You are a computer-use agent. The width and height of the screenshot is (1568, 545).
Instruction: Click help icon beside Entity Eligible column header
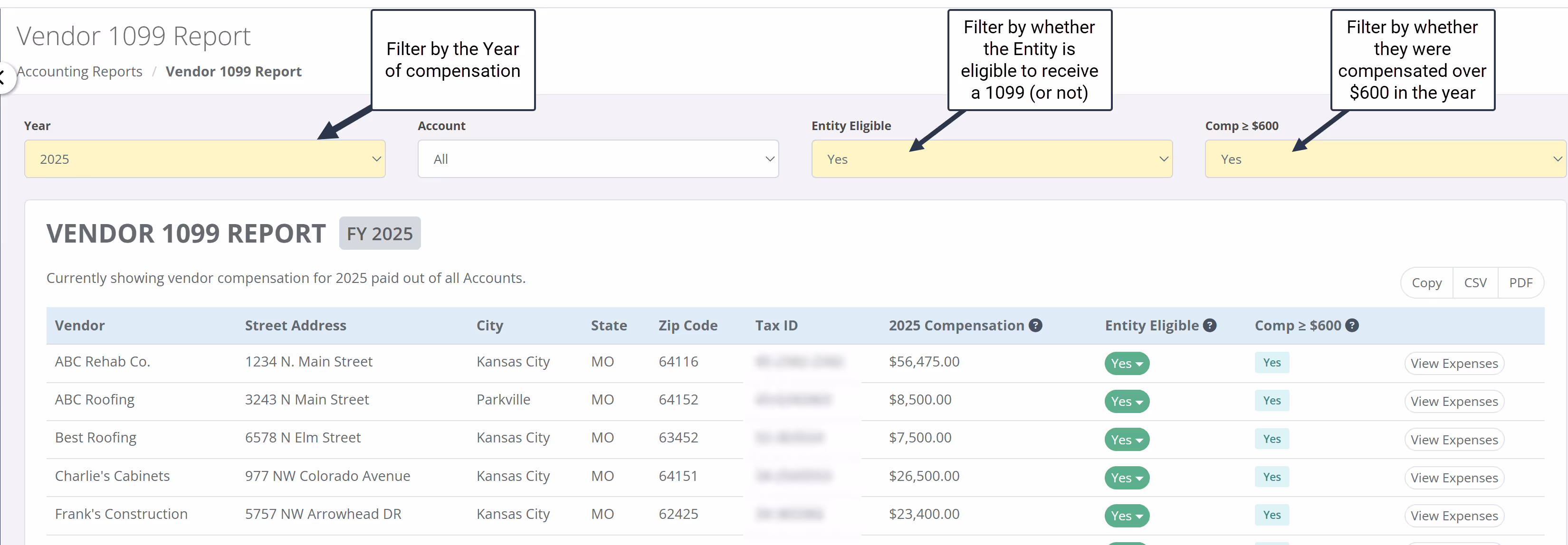[x=1209, y=325]
